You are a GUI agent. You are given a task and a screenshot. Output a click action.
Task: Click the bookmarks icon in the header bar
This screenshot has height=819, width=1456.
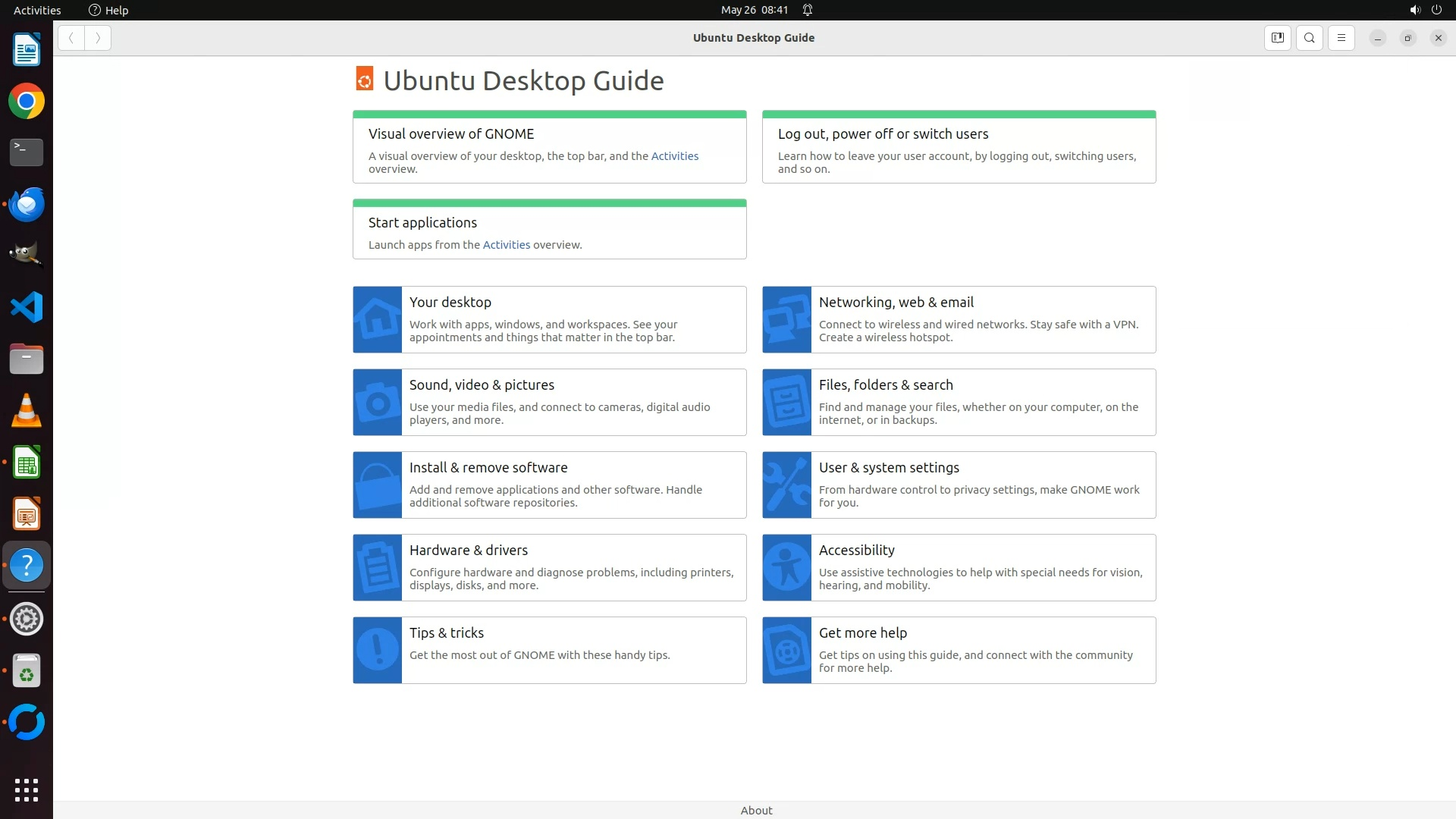tap(1278, 38)
